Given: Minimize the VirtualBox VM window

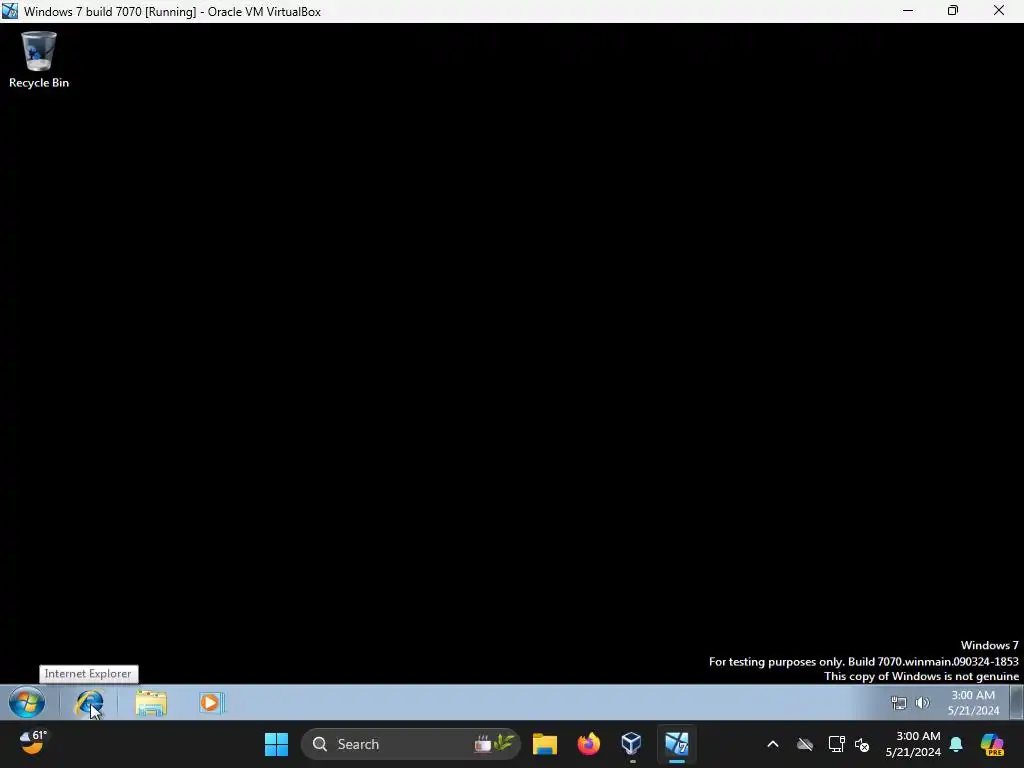Looking at the screenshot, I should (x=908, y=11).
